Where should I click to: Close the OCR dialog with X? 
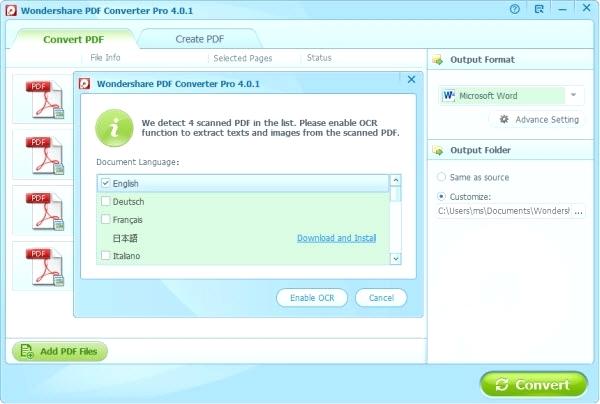pyautogui.click(x=411, y=79)
